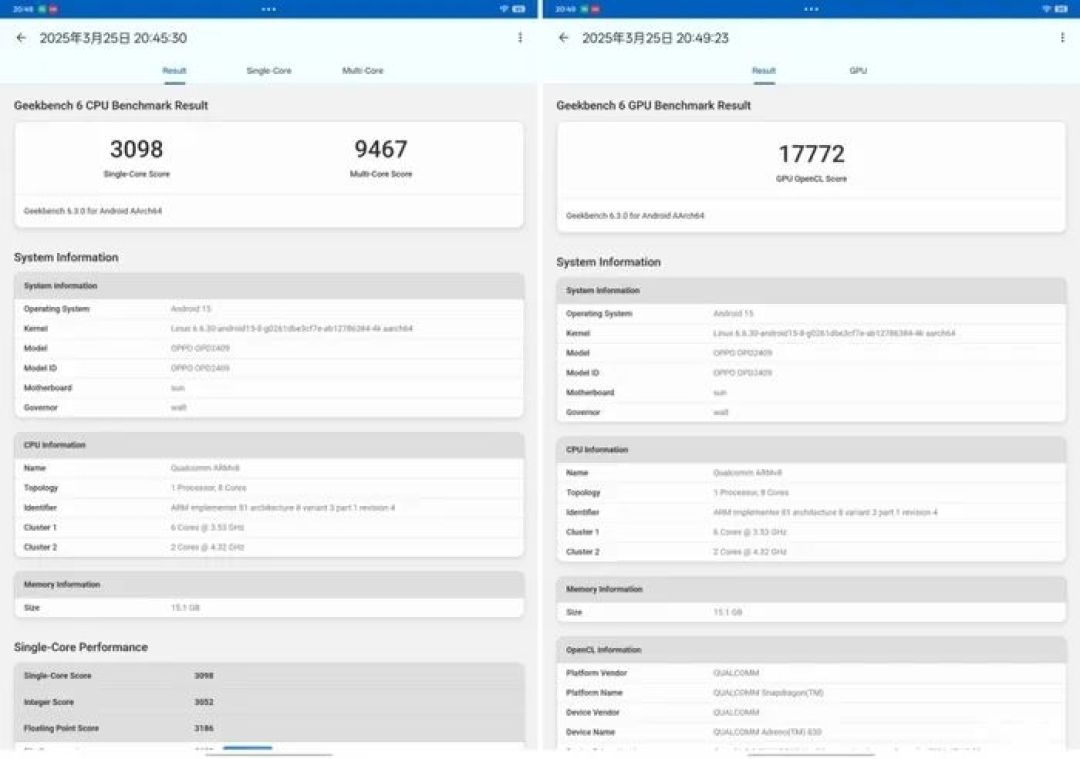The height and width of the screenshot is (759, 1080).
Task: Tap Android 15 value on CPU screen
Action: click(191, 309)
